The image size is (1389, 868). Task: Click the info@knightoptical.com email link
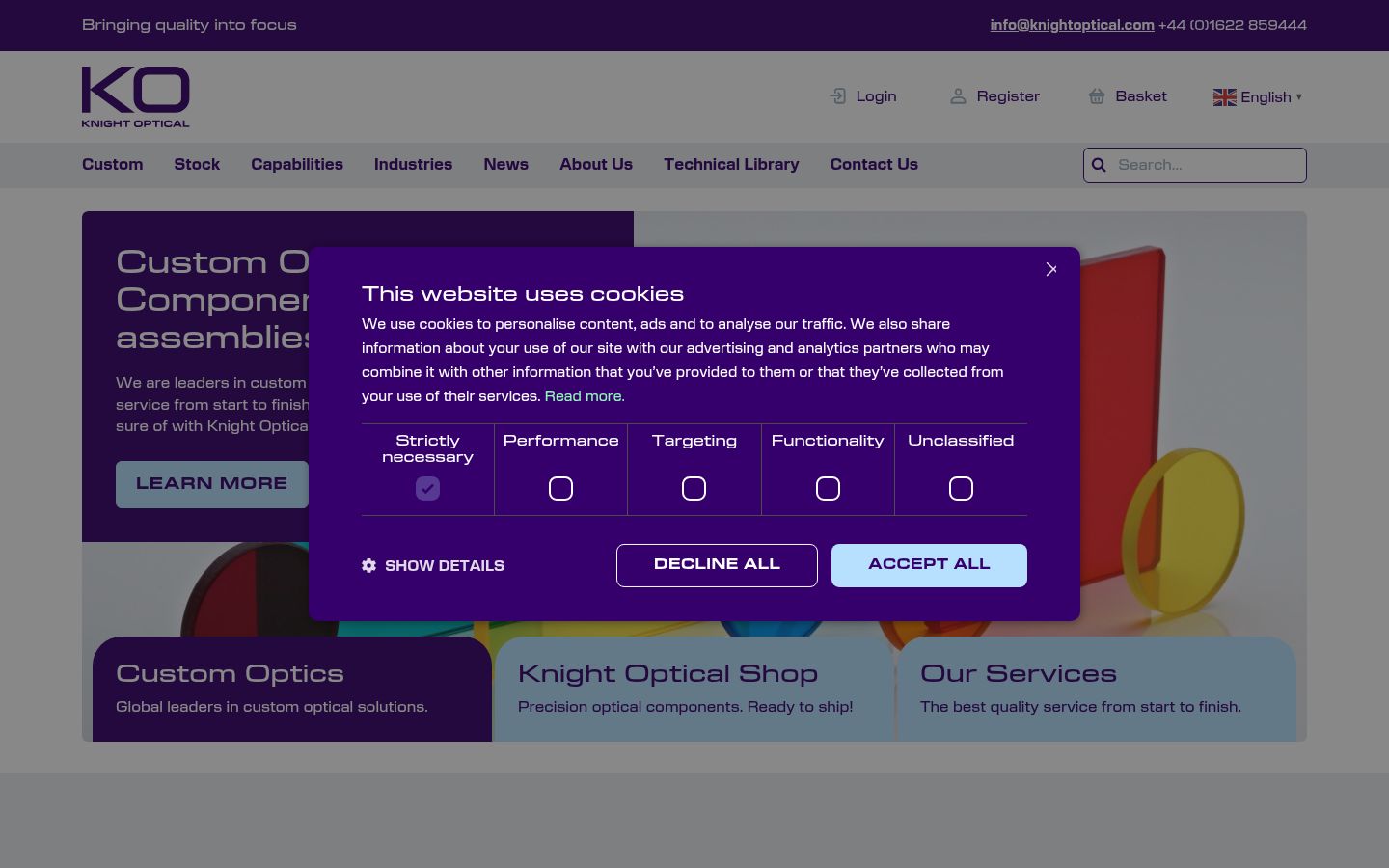pos(1072,25)
